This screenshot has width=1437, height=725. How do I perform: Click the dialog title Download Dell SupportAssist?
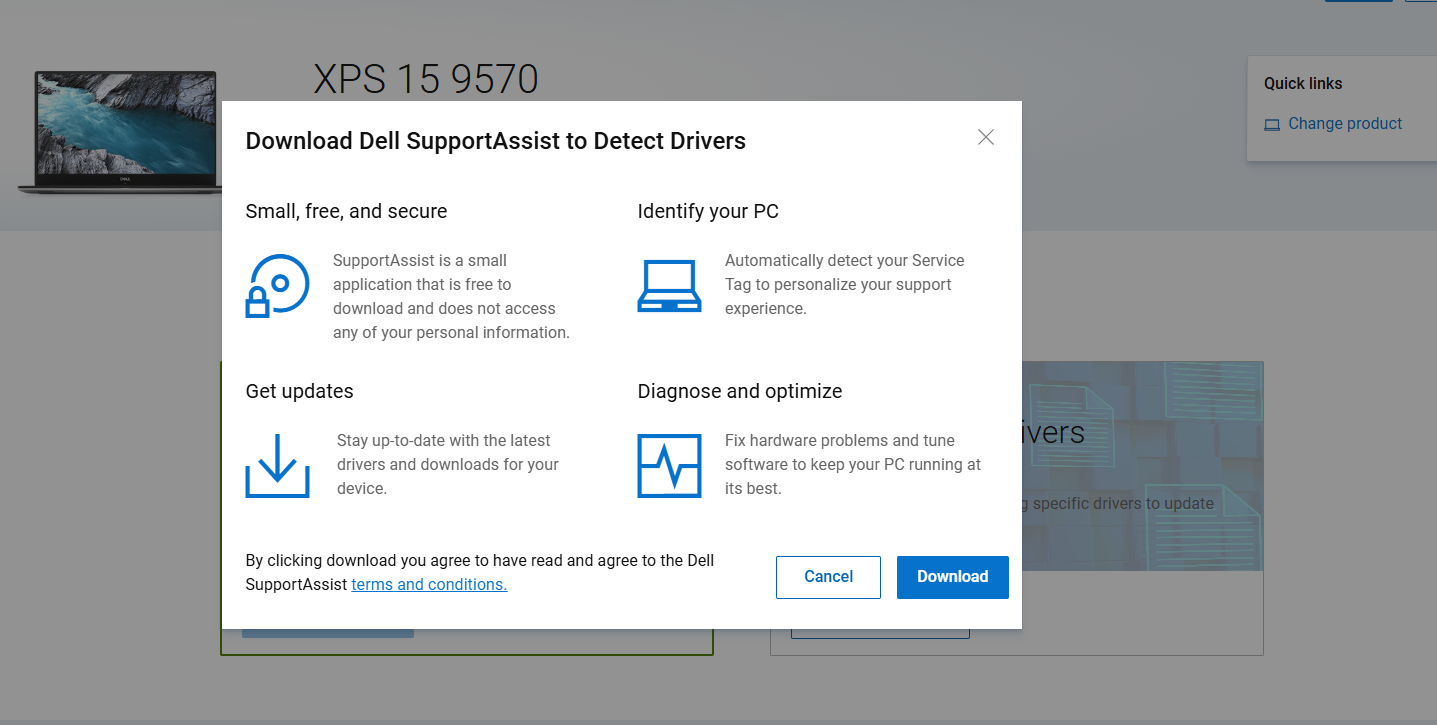495,141
